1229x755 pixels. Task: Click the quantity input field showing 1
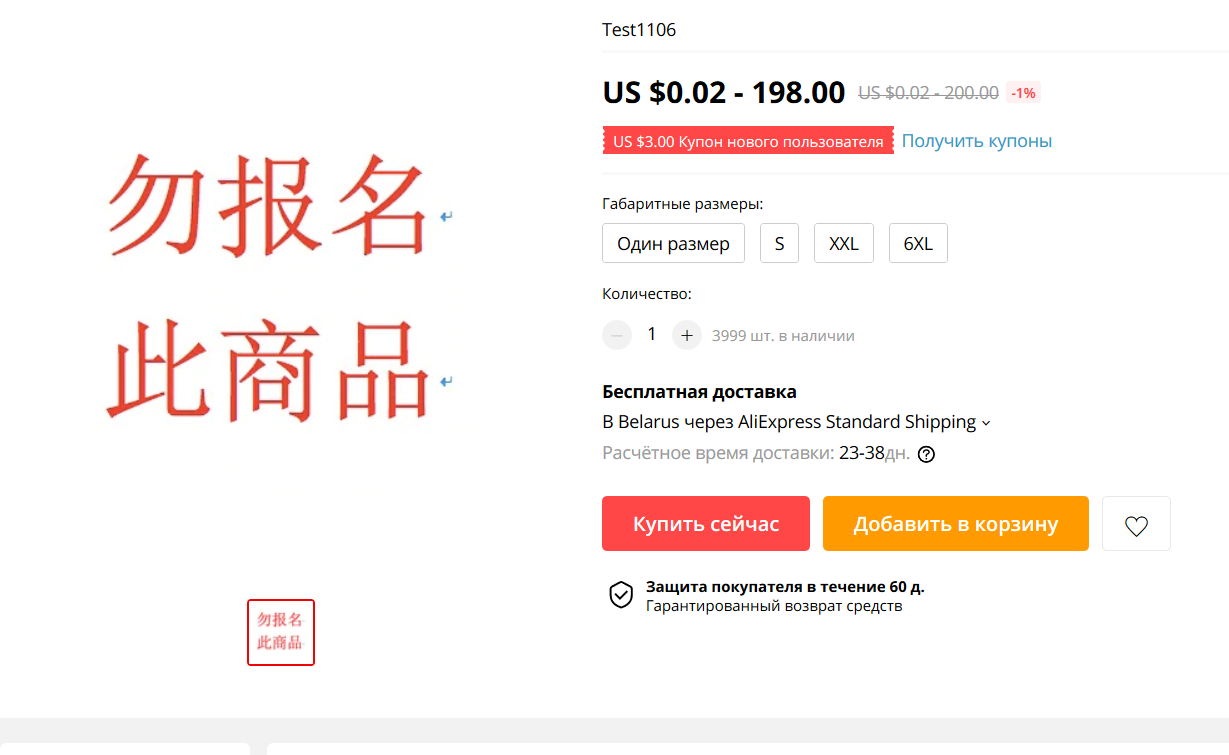coord(652,334)
